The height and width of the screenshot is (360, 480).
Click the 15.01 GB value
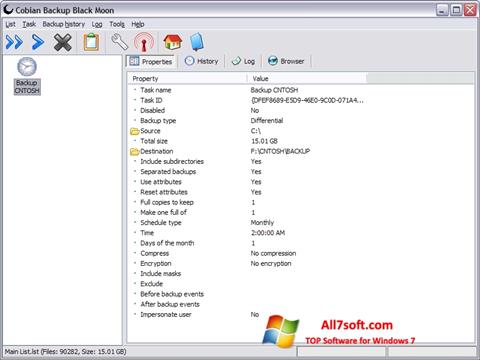264,141
